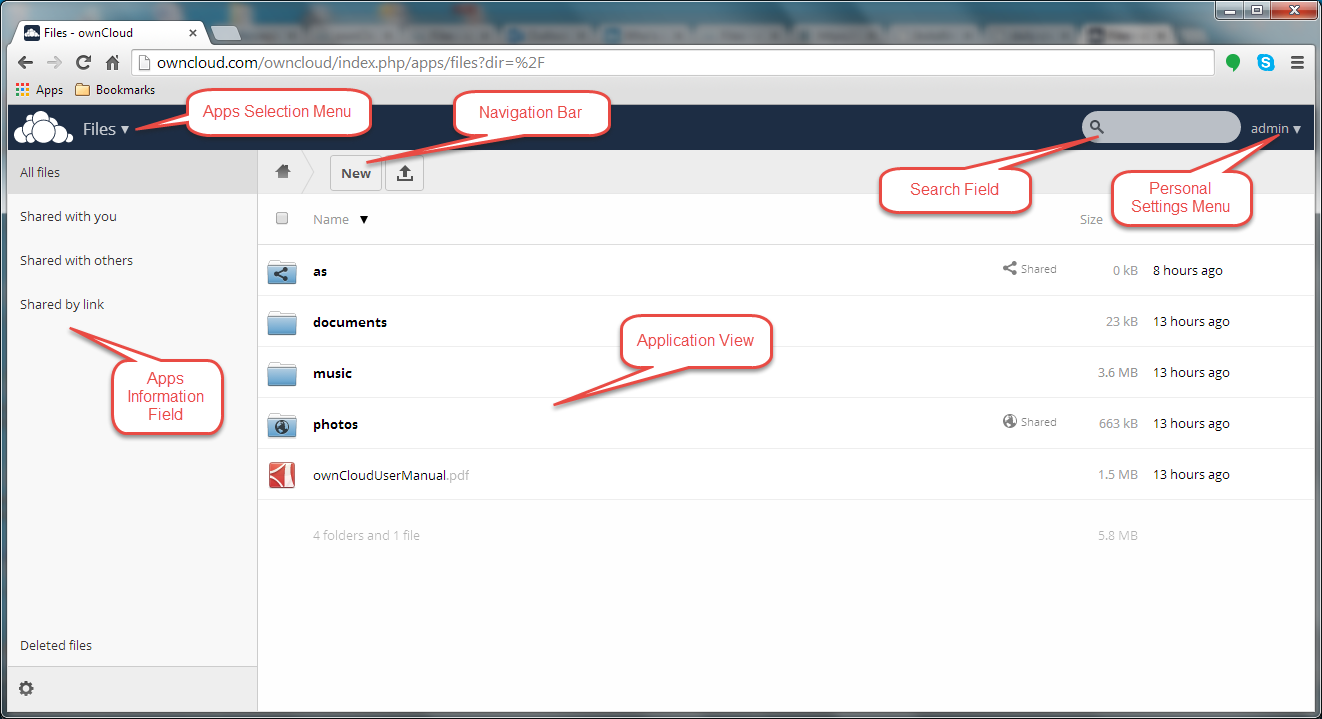Open the admin personal settings dropdown
This screenshot has width=1322, height=719.
(1275, 129)
